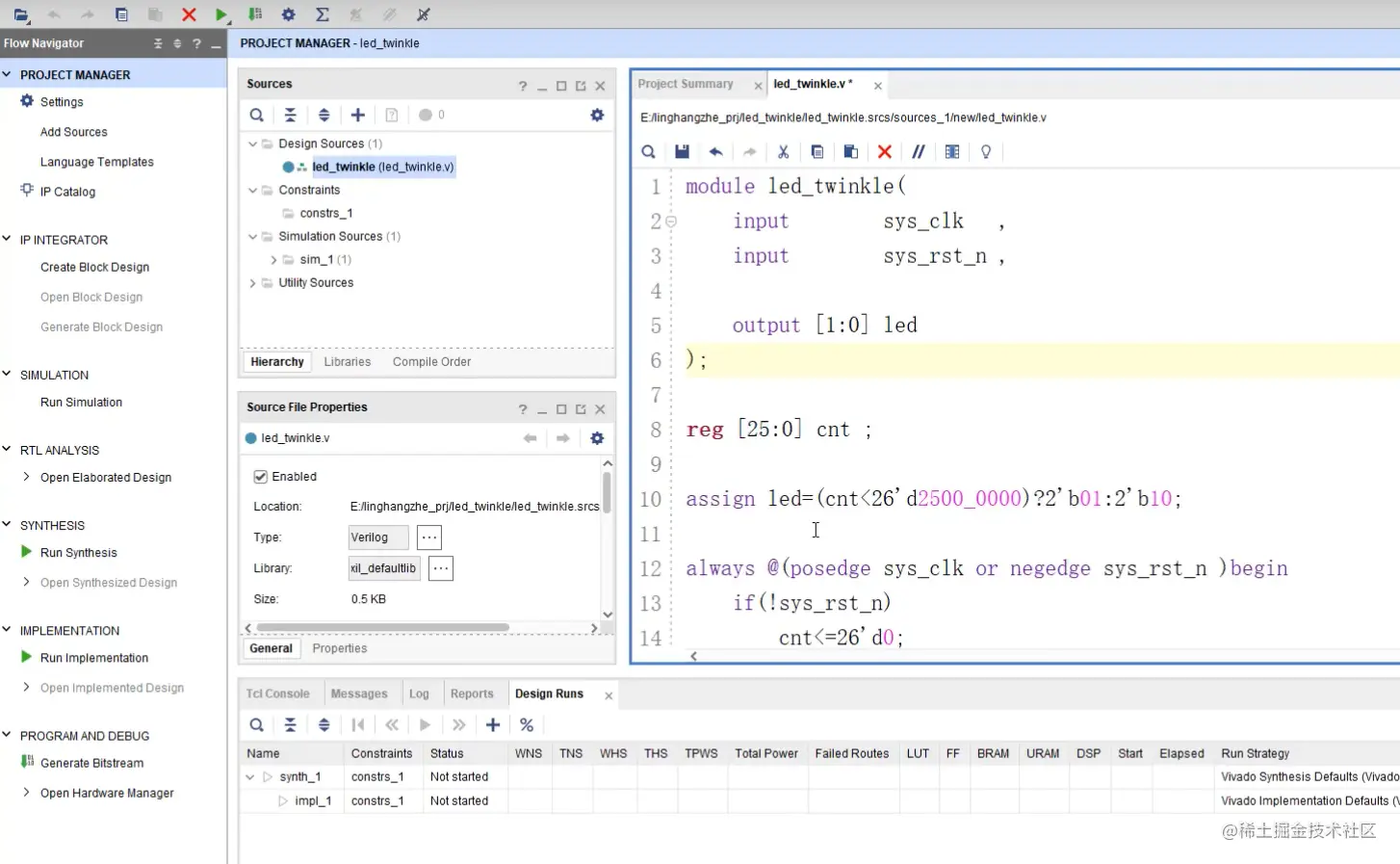Click the properties horizontal scrollbar

tap(382, 628)
